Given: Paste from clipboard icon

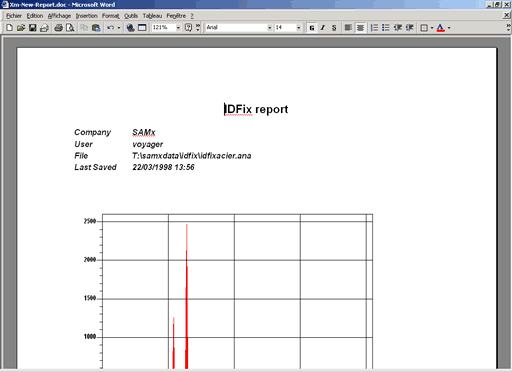Looking at the screenshot, I should click(96, 28).
